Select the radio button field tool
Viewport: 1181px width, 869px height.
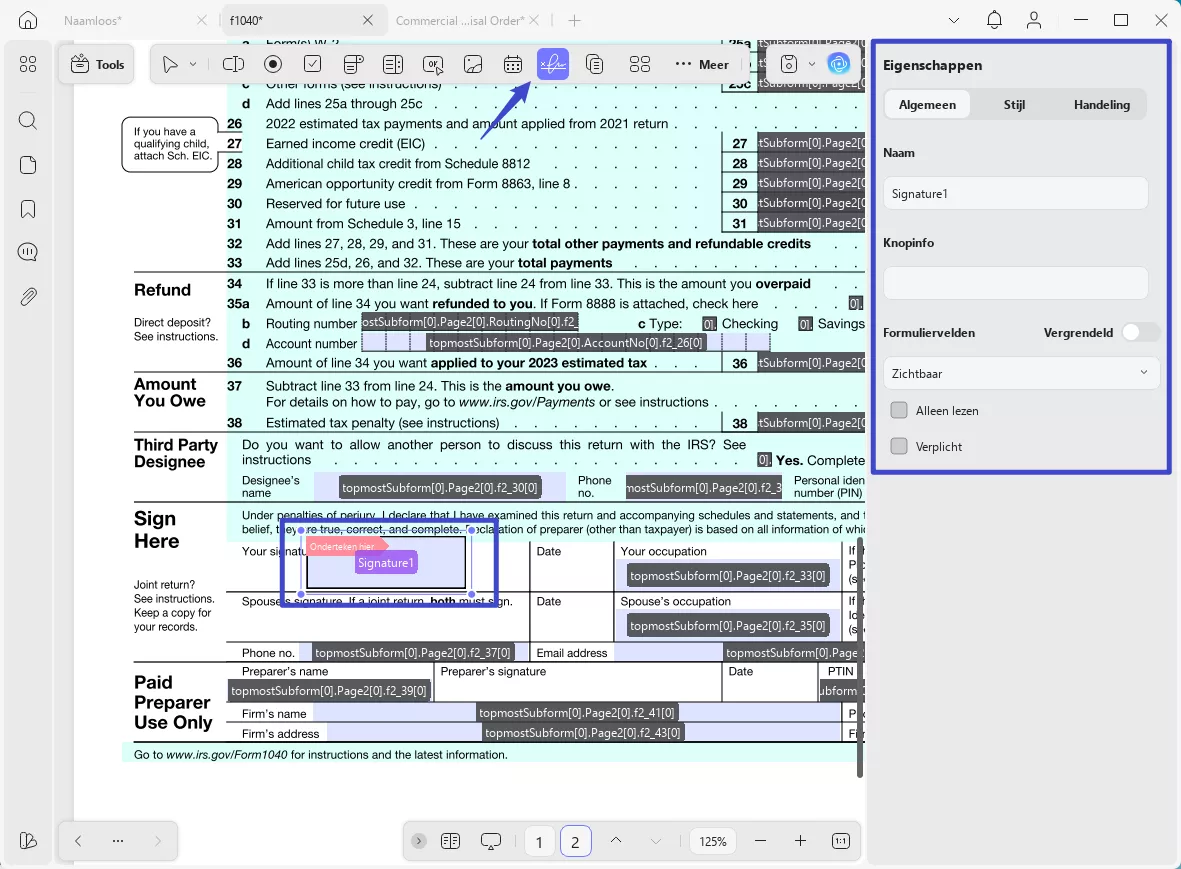click(x=273, y=64)
